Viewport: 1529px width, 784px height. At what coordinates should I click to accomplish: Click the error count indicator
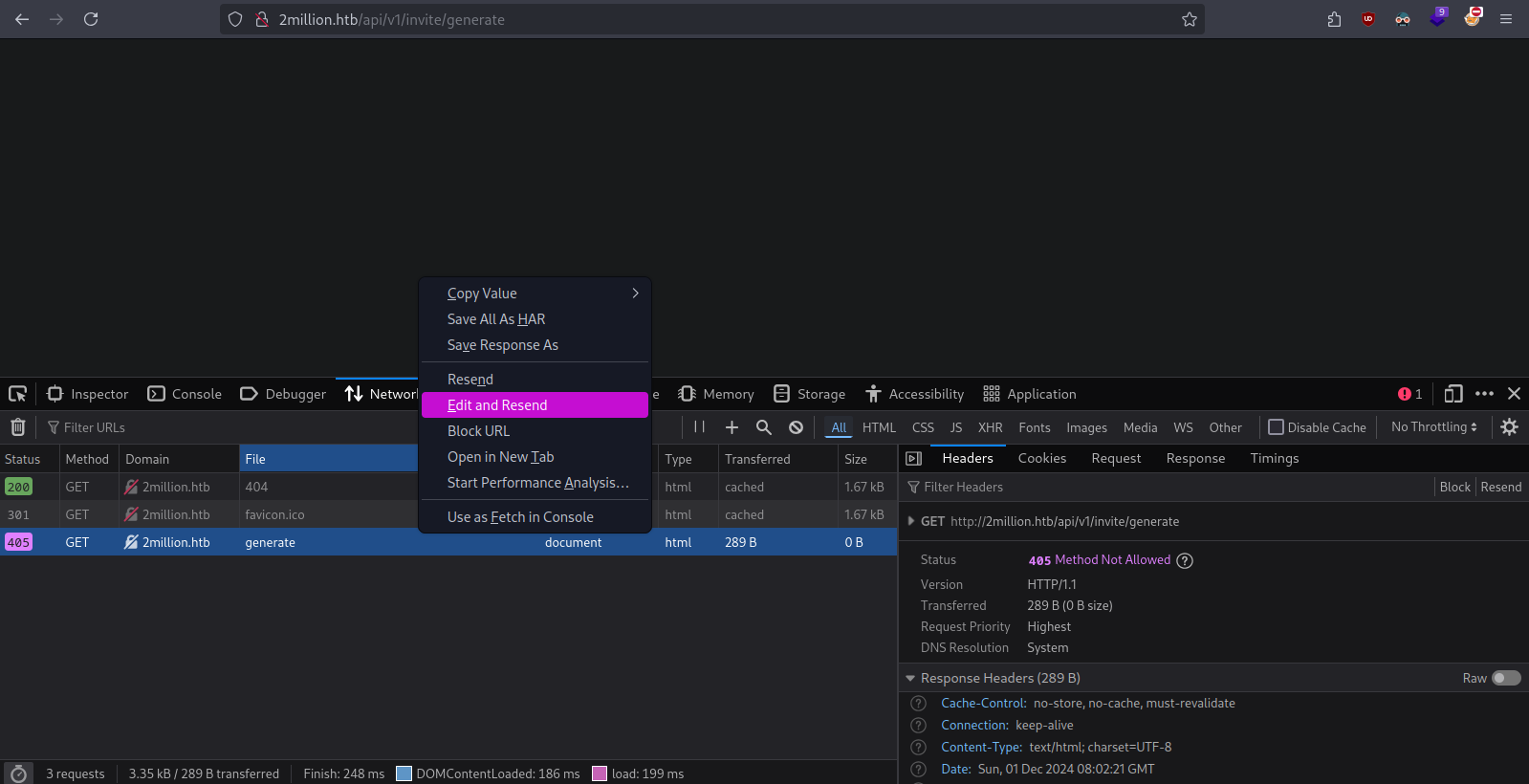click(x=1409, y=394)
